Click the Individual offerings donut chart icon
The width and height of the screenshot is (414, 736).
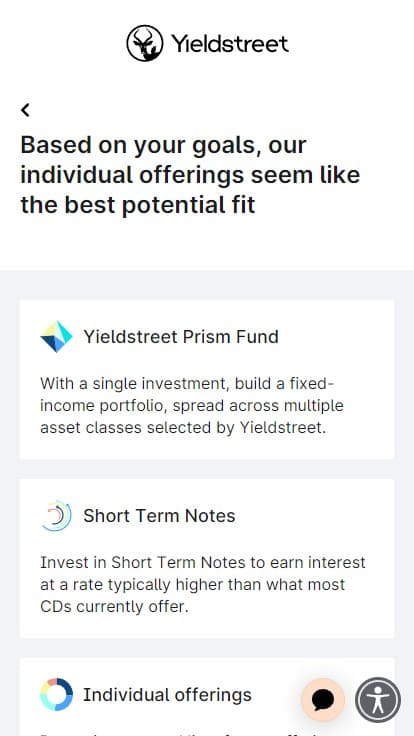56,694
